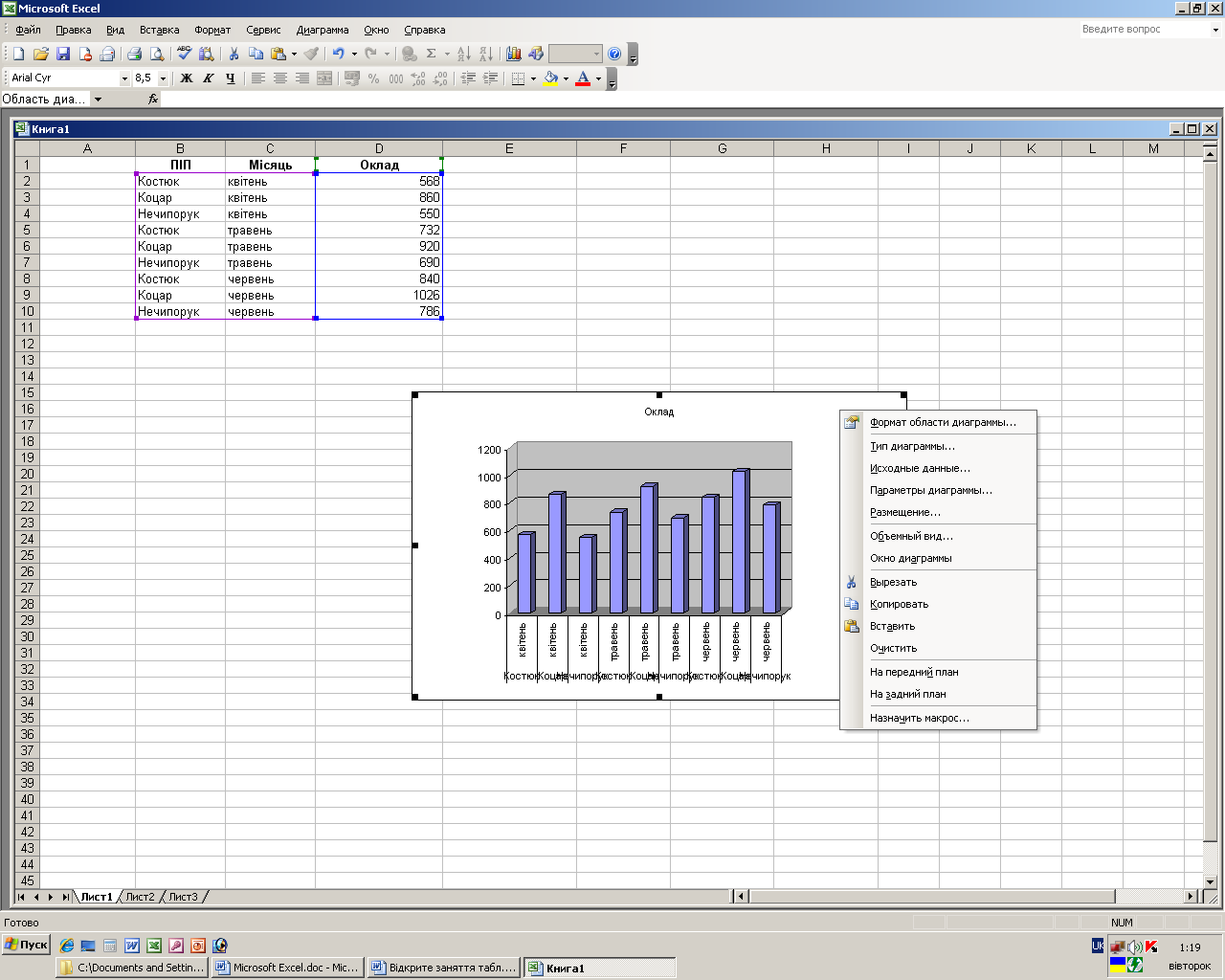Click the Save icon in the toolbar
This screenshot has width=1225, height=980.
pos(63,55)
